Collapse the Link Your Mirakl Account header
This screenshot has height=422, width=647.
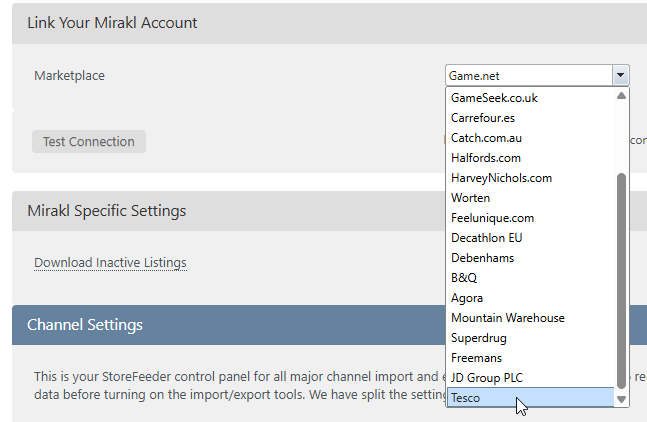click(329, 23)
